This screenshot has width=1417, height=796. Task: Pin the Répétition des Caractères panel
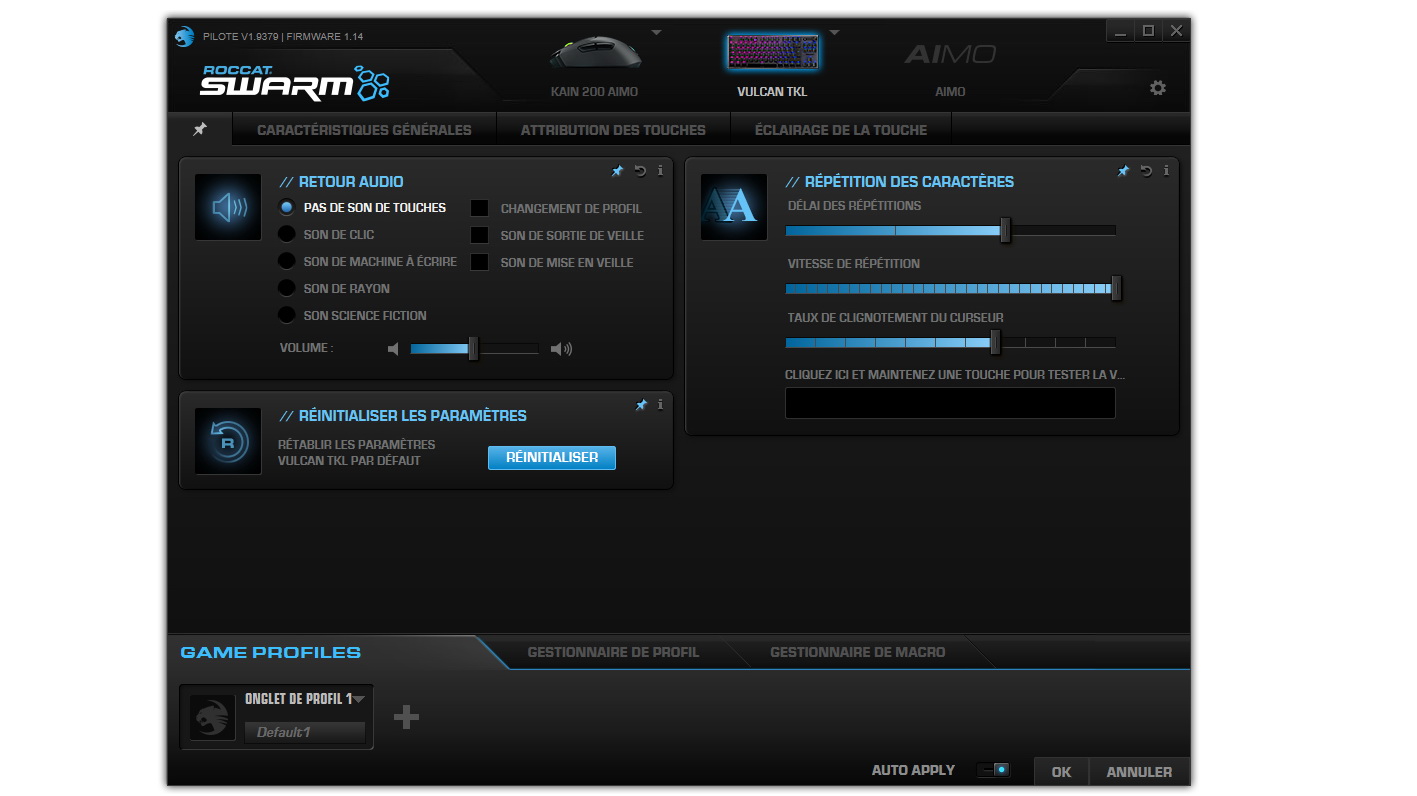click(1122, 171)
